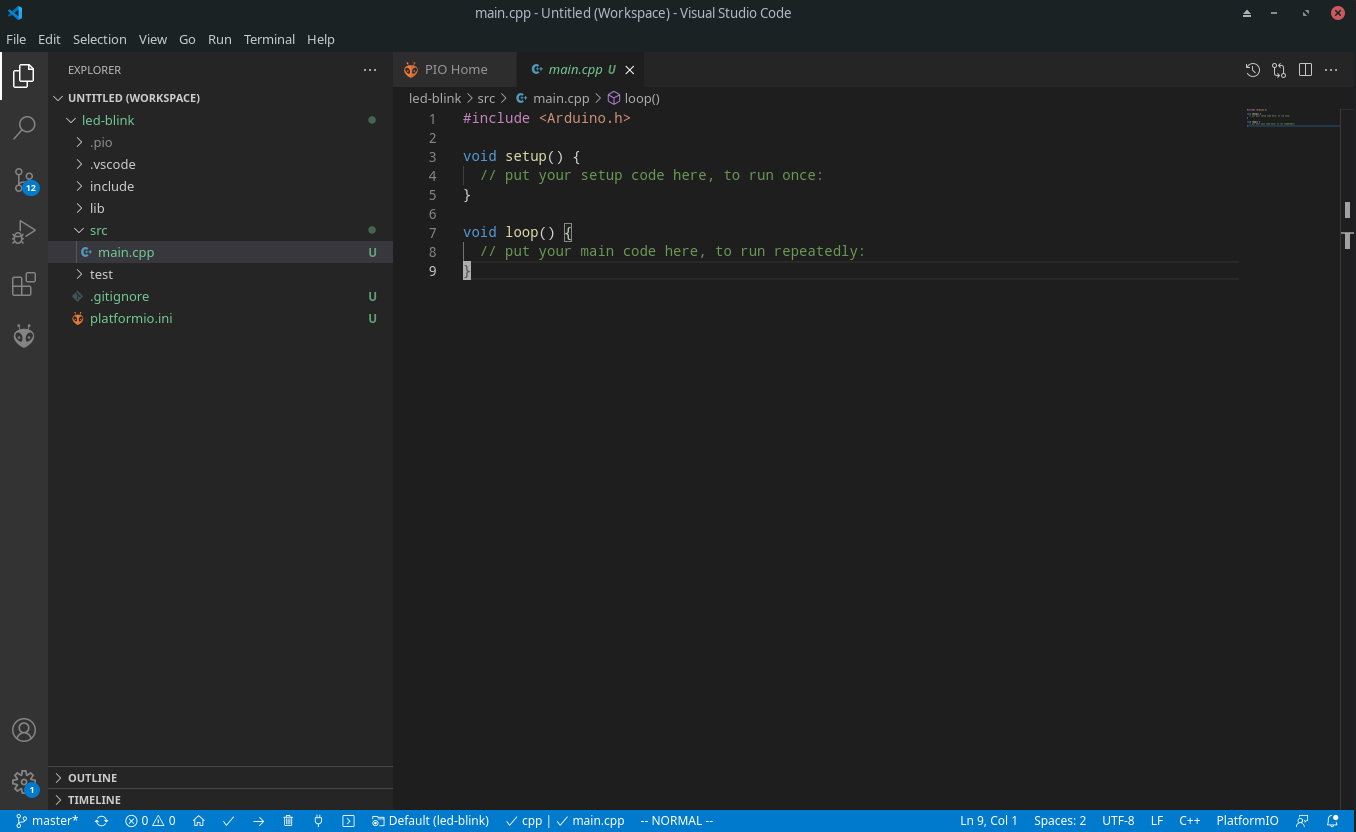Viewport: 1356px width, 832px height.
Task: Open timeline history icon in editor toolbar
Action: pyautogui.click(x=1252, y=70)
